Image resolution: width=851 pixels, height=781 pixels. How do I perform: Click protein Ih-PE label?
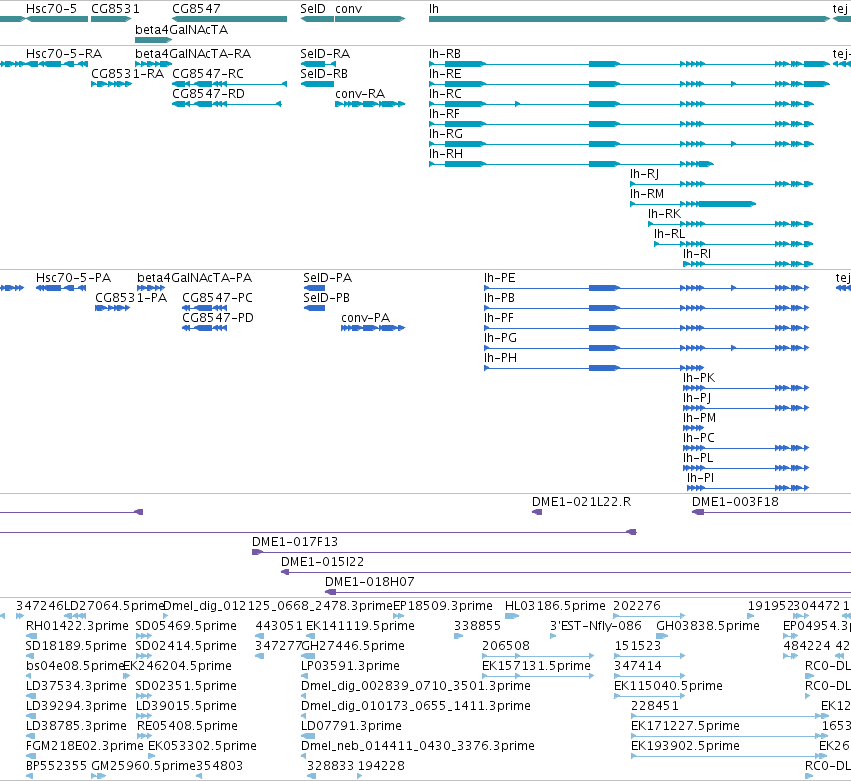coord(499,278)
